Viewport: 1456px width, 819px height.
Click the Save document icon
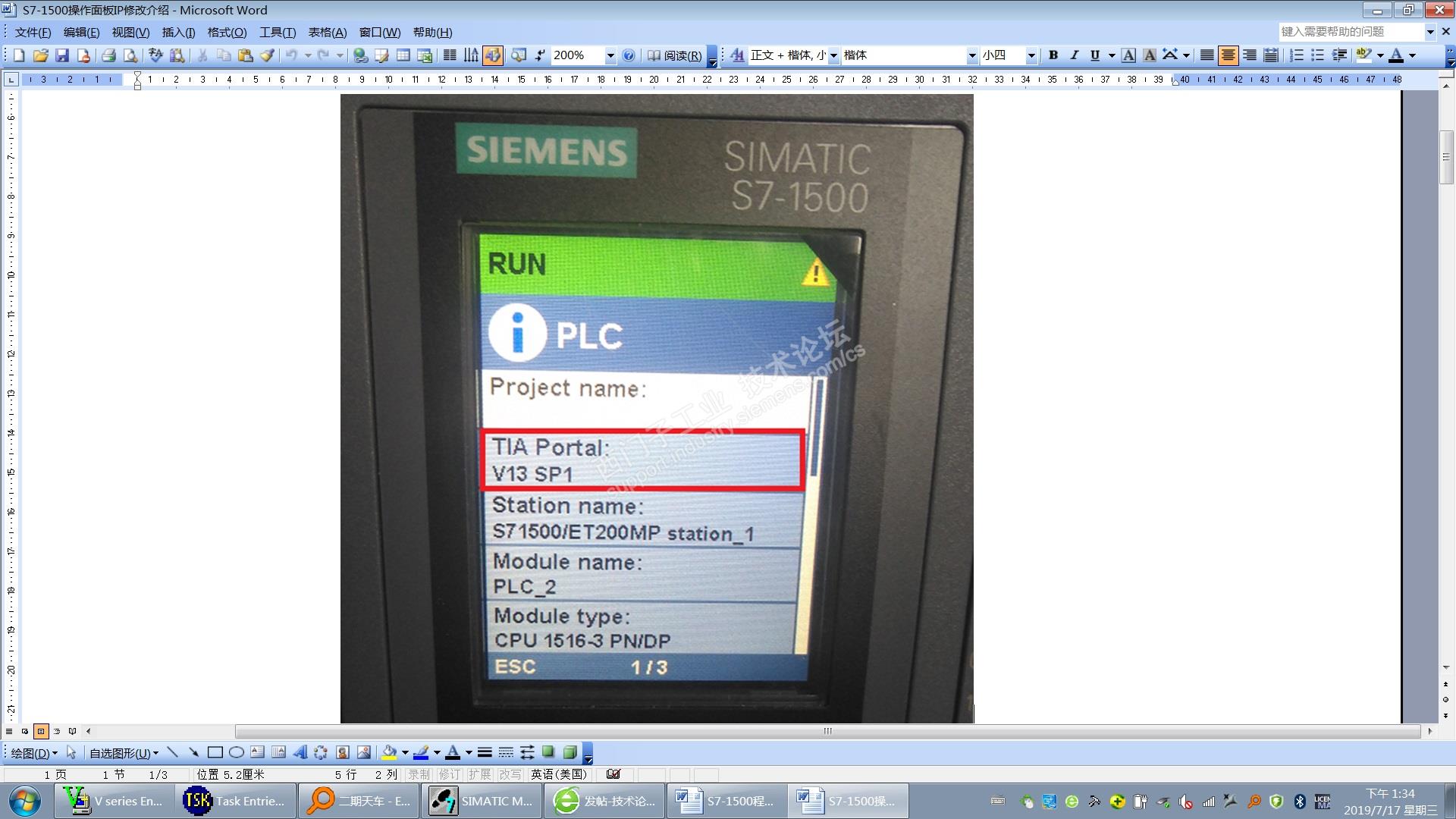pos(62,55)
